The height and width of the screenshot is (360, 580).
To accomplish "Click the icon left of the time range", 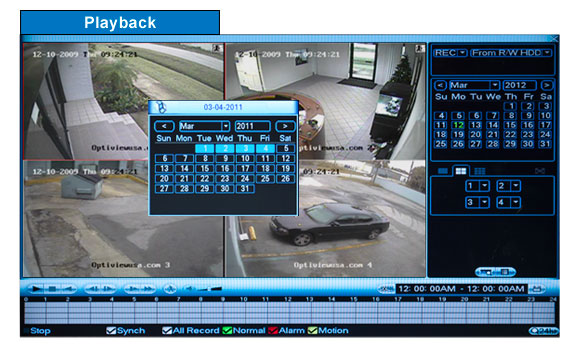I will coord(387,289).
